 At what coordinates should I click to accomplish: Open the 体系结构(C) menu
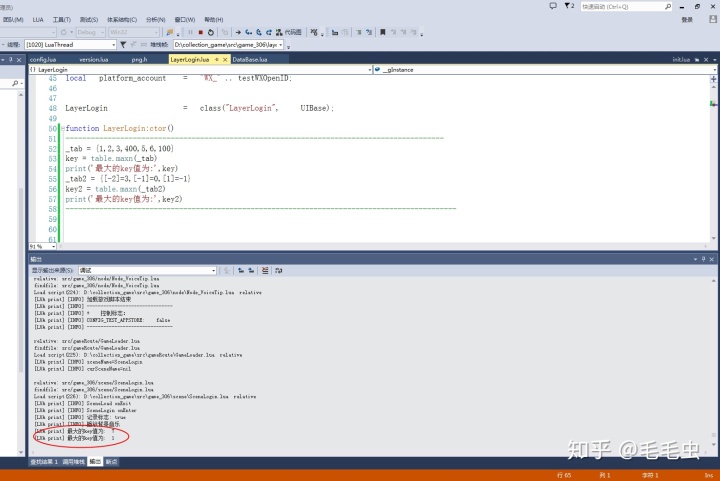pos(122,20)
